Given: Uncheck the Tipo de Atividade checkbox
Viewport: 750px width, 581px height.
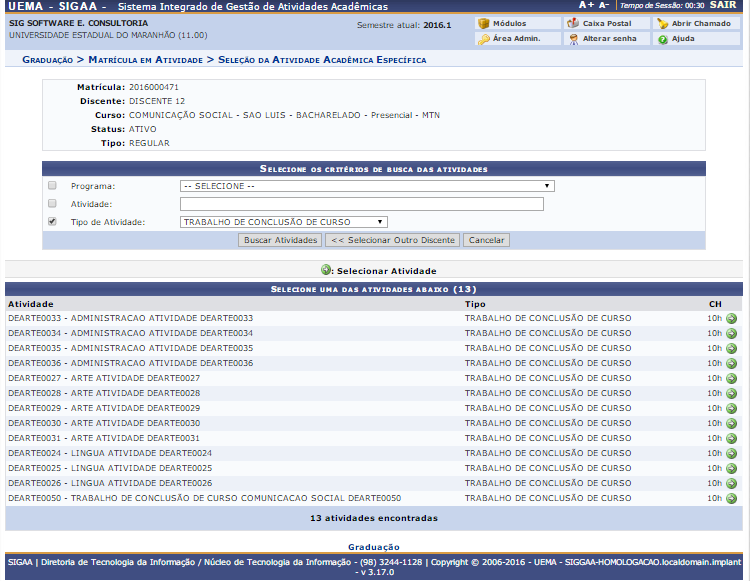Looking at the screenshot, I should [x=52, y=222].
